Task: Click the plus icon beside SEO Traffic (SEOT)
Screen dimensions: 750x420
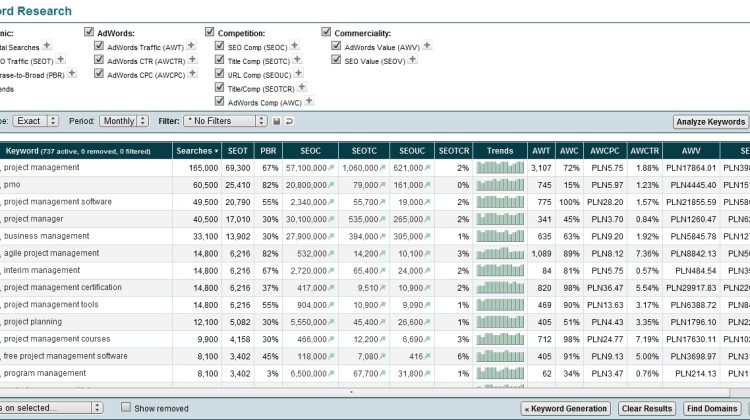Action: coord(60,59)
